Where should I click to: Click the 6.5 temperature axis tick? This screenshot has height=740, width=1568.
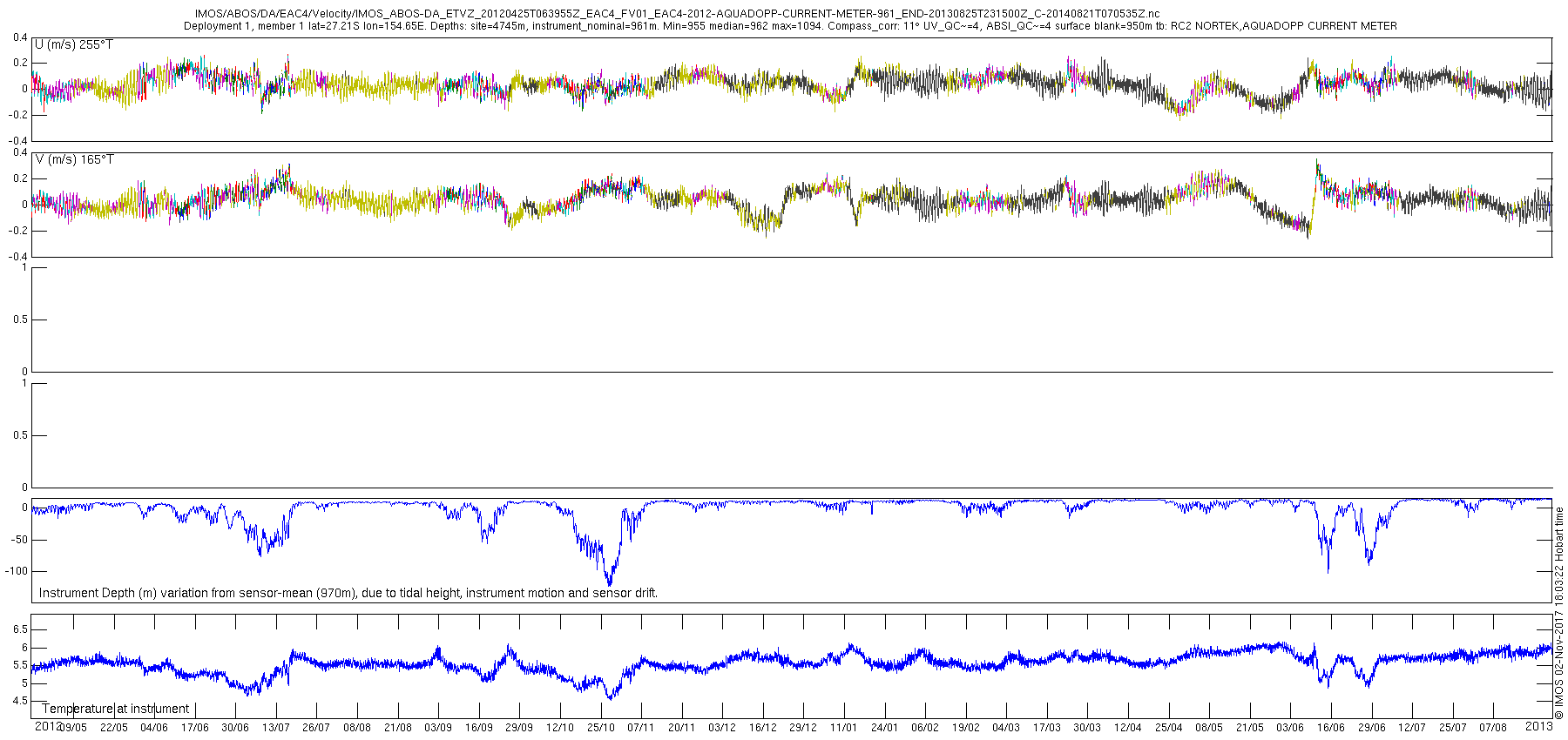tap(20, 629)
